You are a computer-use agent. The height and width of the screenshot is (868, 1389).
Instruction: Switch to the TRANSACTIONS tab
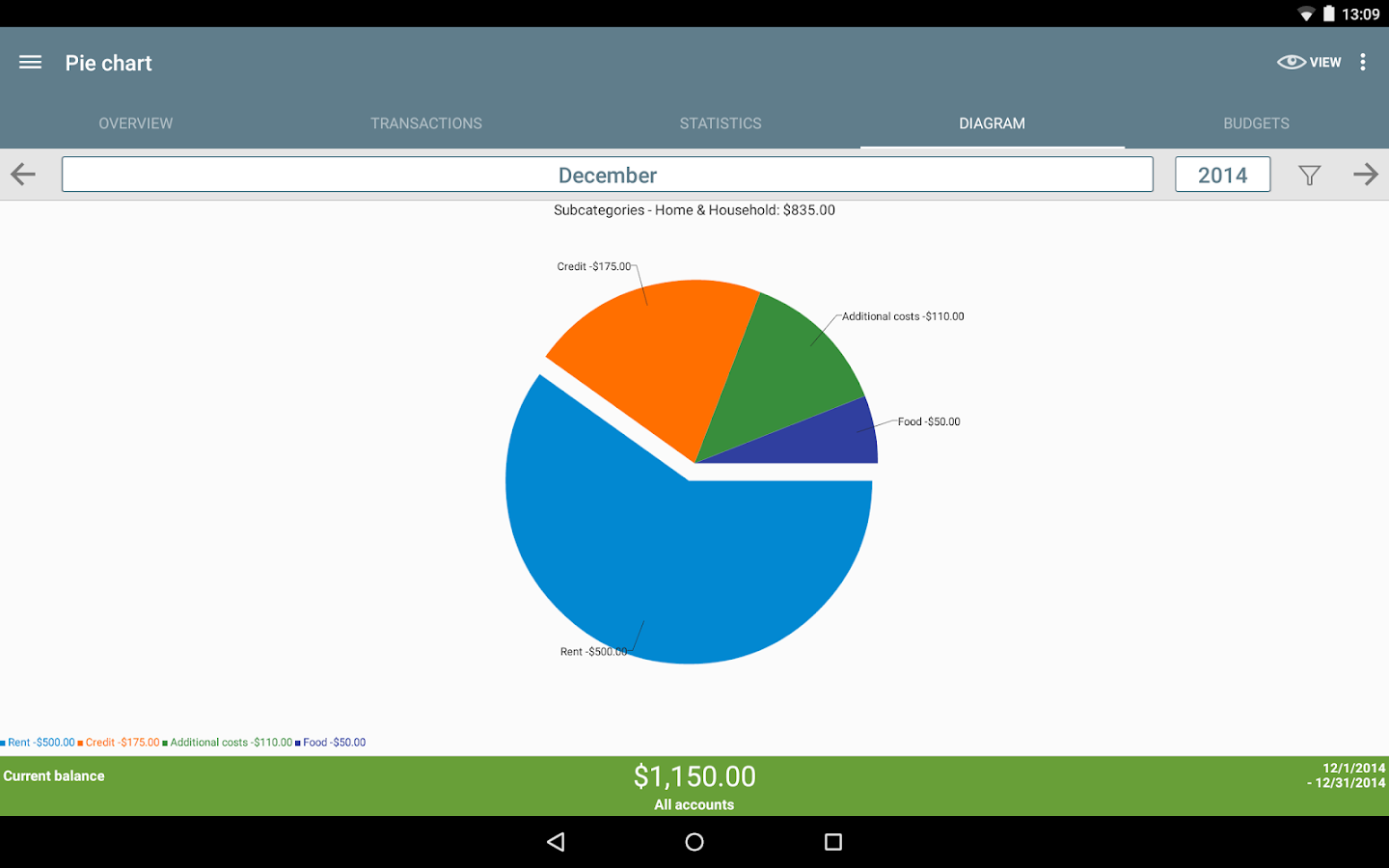click(x=426, y=123)
